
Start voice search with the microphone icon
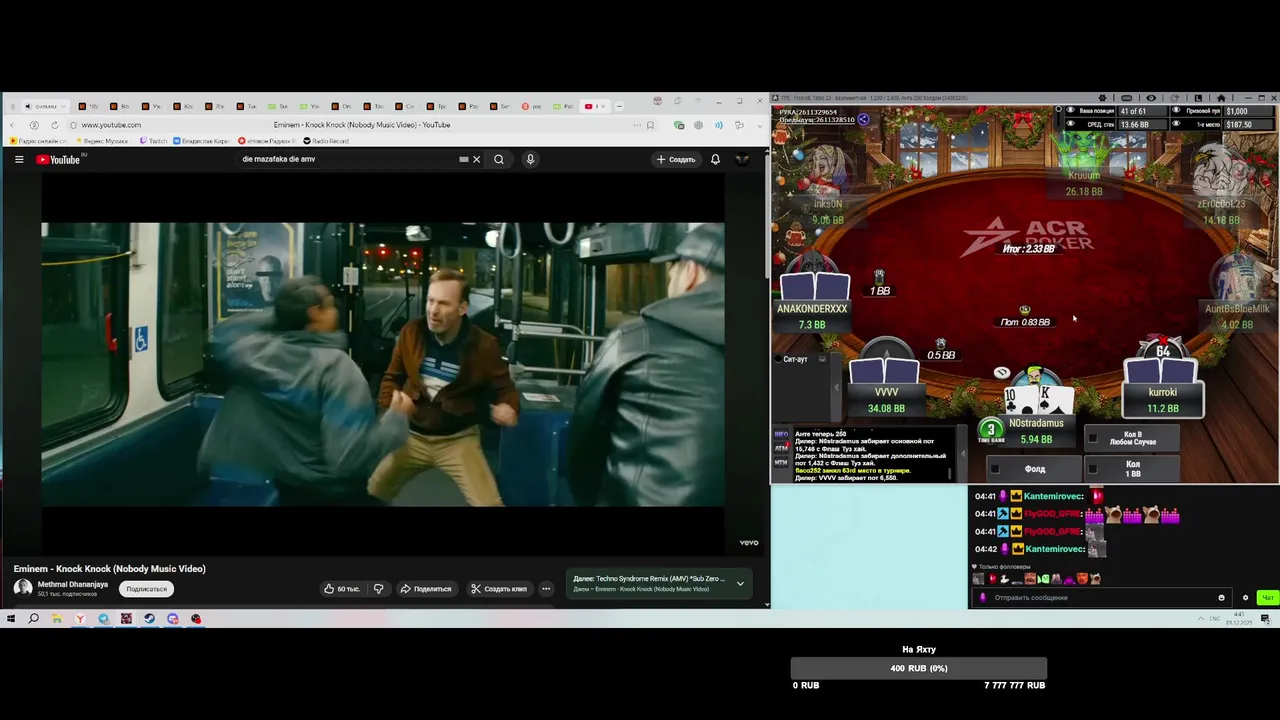[530, 159]
